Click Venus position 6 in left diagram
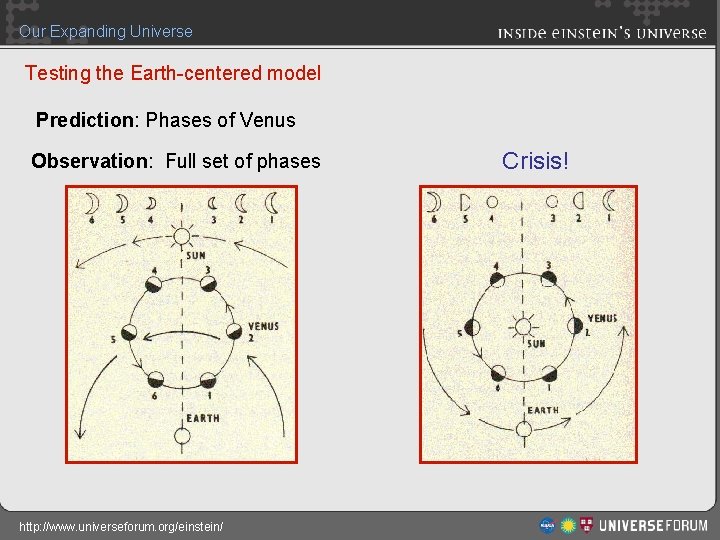720x540 pixels. (x=156, y=380)
